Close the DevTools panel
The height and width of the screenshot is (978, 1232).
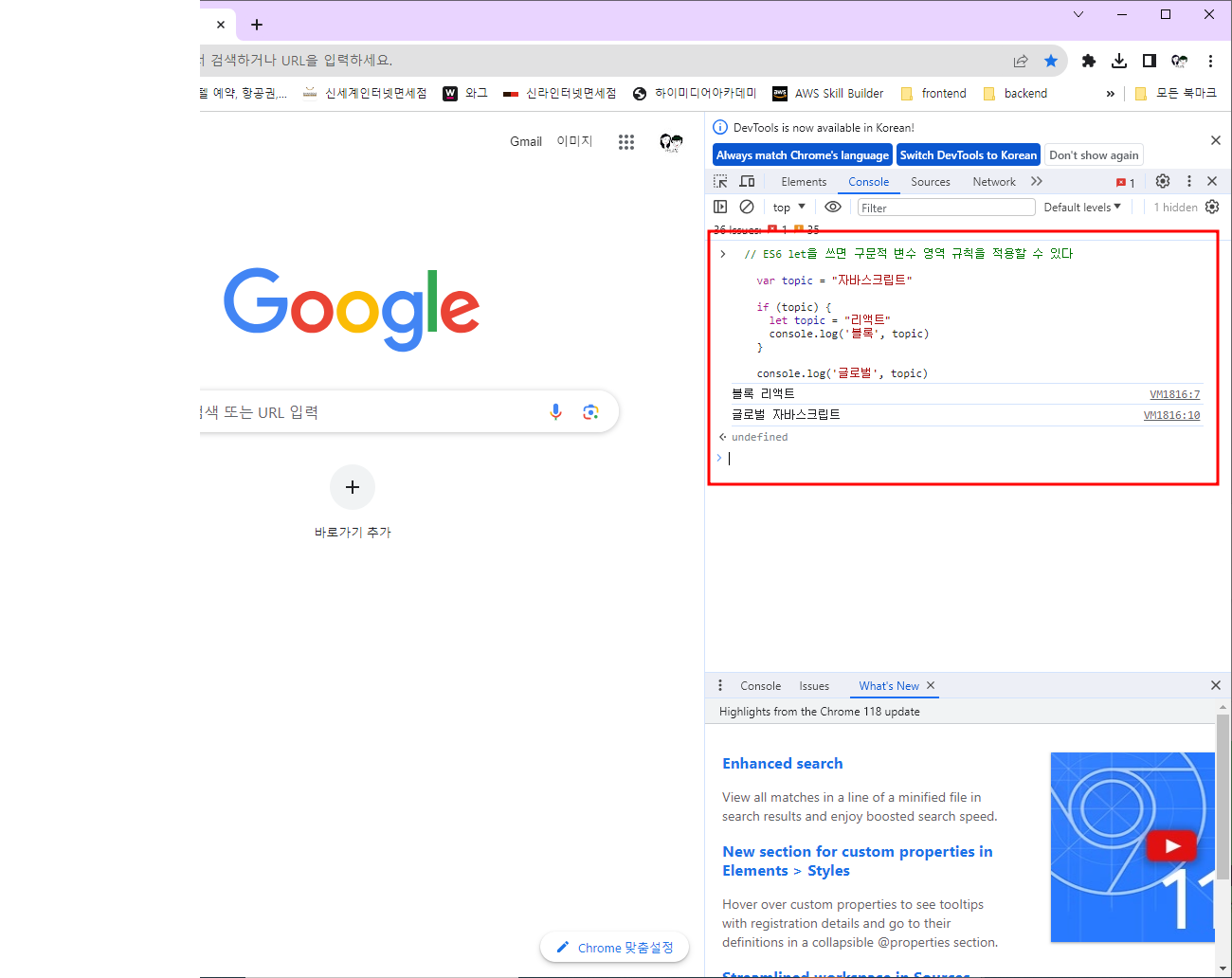click(x=1212, y=181)
